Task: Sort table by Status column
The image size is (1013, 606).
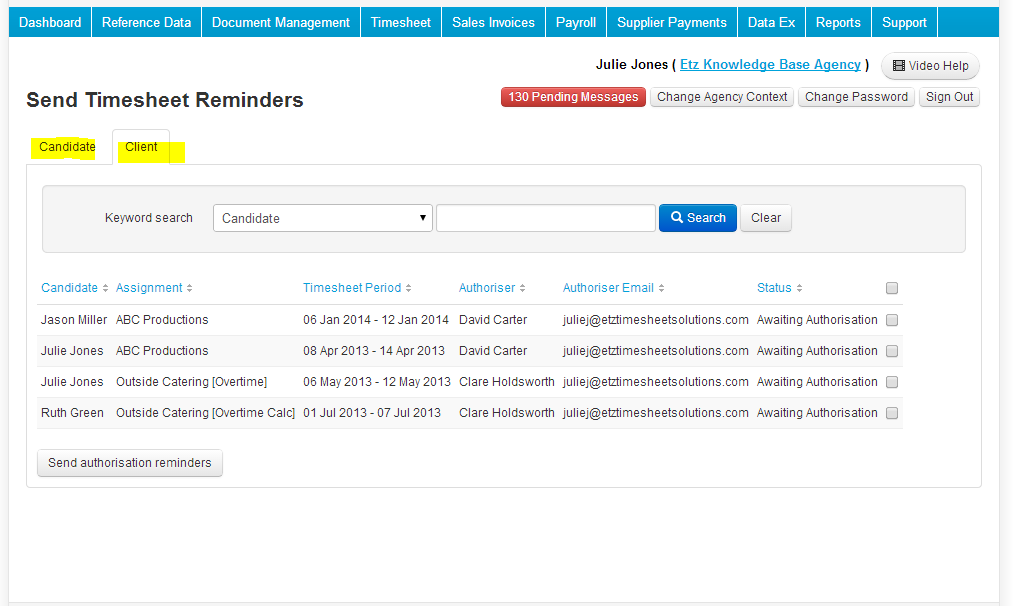Action: point(780,288)
